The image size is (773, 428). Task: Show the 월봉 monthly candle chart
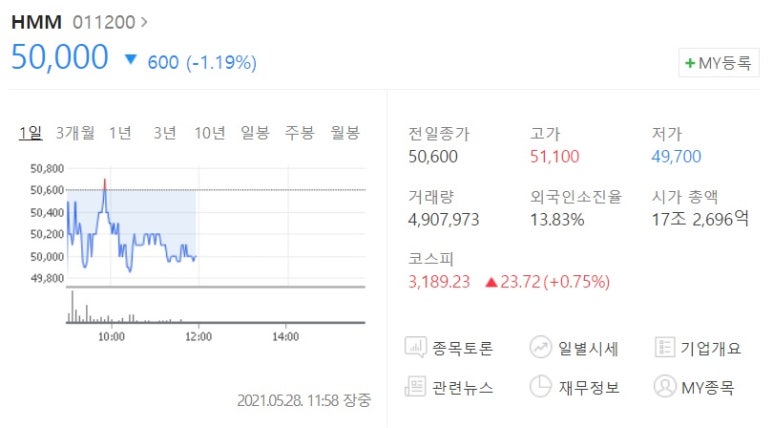(345, 133)
